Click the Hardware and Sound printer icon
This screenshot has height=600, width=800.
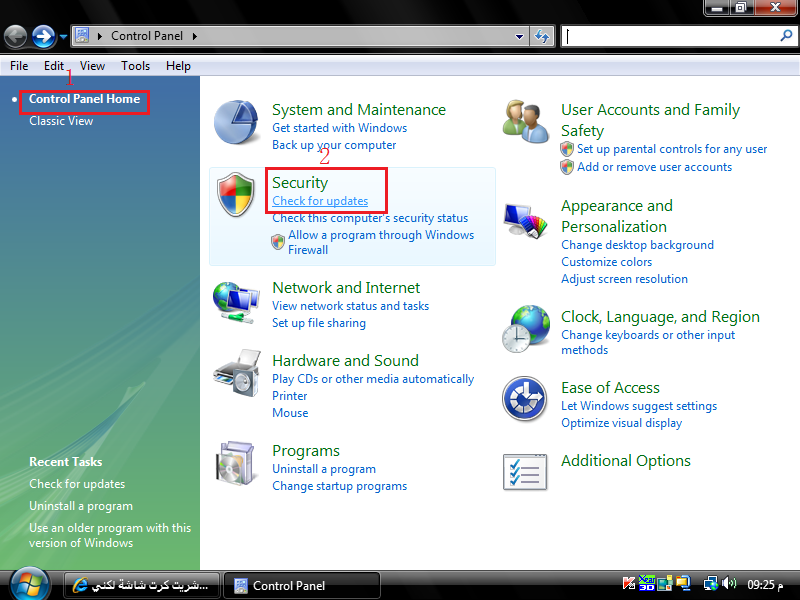click(237, 373)
